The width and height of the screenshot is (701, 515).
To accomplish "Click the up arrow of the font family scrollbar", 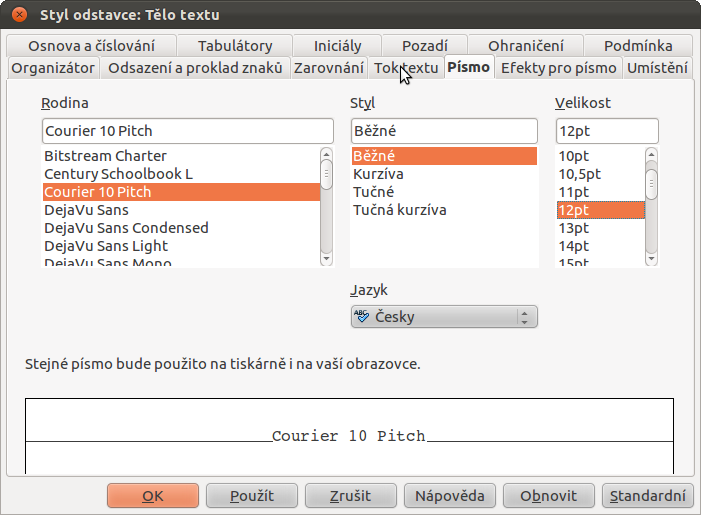I will (x=326, y=154).
